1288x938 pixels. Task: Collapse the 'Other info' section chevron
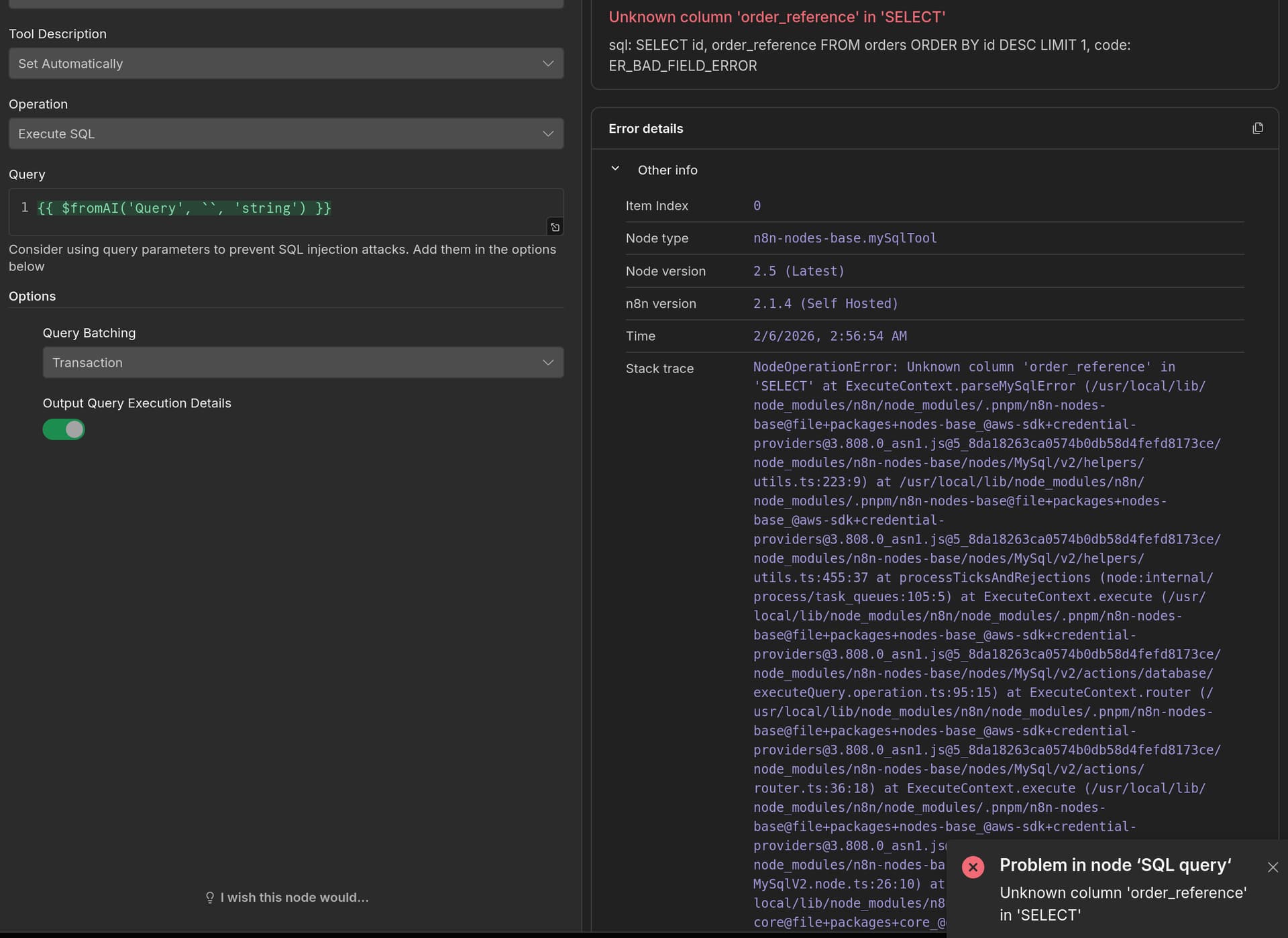point(615,169)
